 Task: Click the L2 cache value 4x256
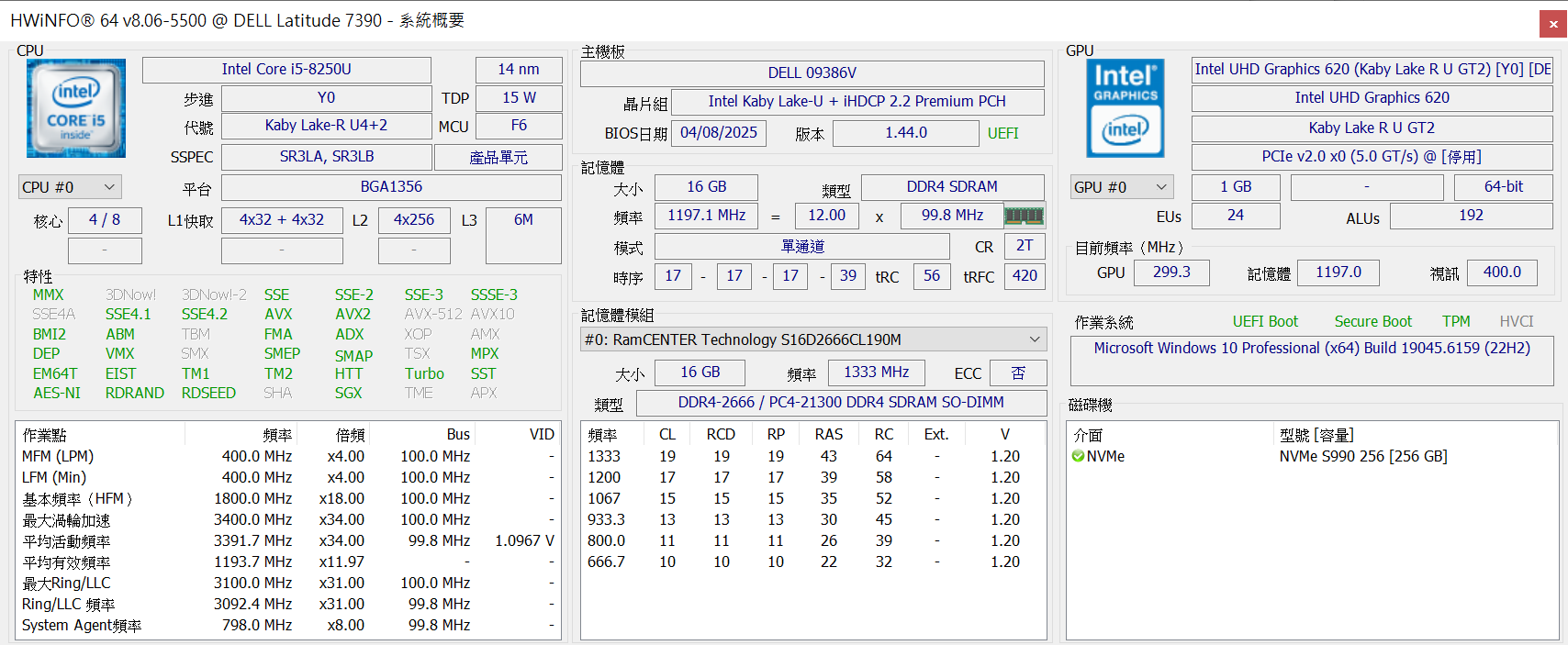tap(414, 220)
